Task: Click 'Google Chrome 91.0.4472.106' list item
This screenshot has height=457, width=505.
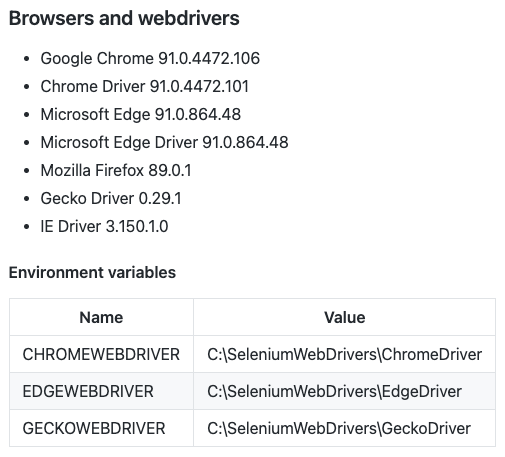Action: pyautogui.click(x=150, y=58)
